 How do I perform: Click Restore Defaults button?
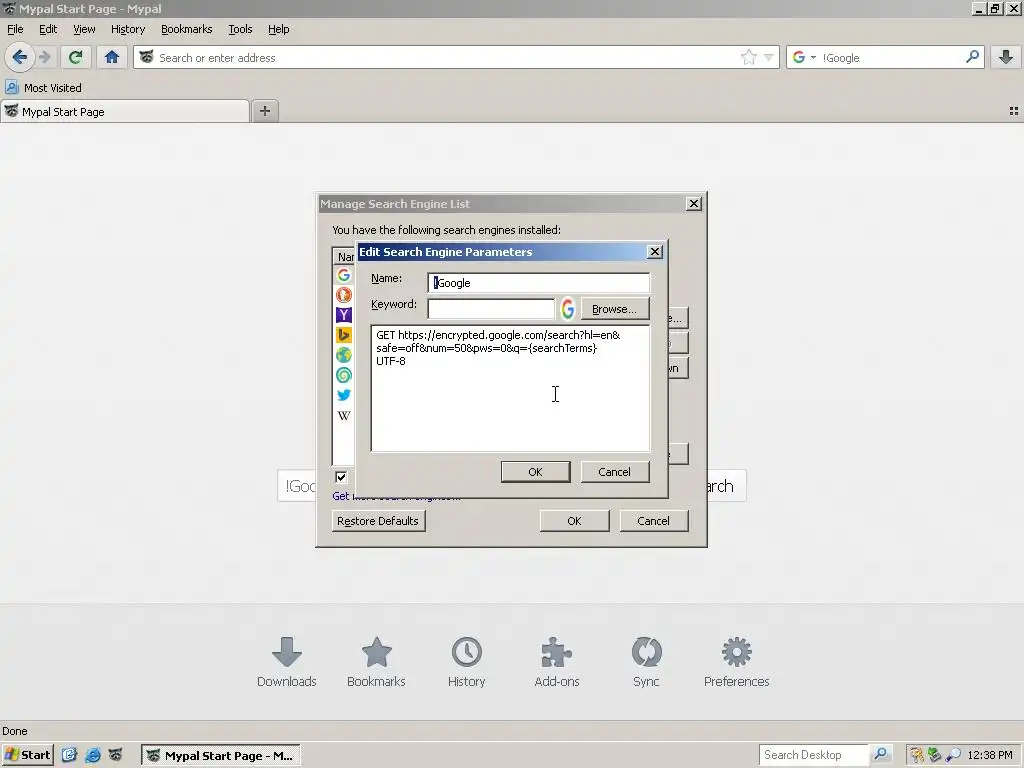tap(378, 520)
